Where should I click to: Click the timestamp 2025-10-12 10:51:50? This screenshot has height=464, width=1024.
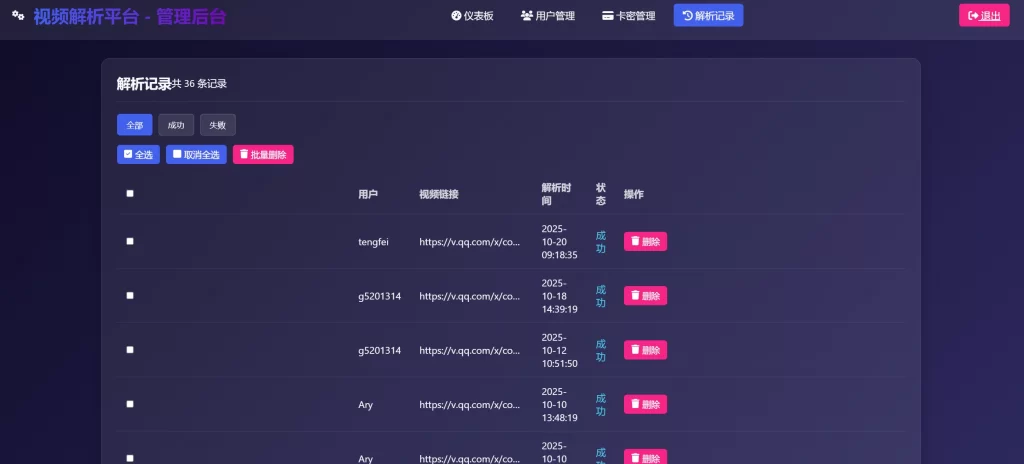tap(560, 350)
